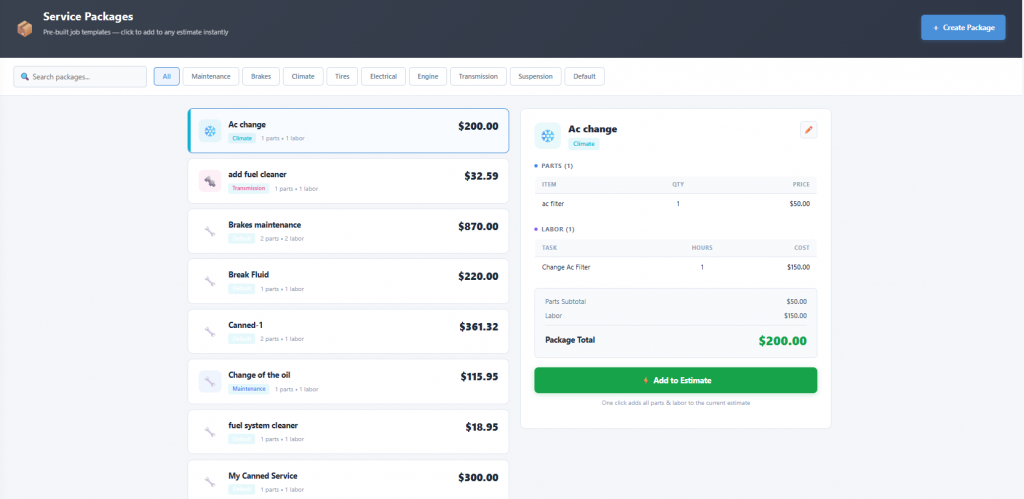Click the green Add to Estimate button
The height and width of the screenshot is (499, 1024).
675,380
